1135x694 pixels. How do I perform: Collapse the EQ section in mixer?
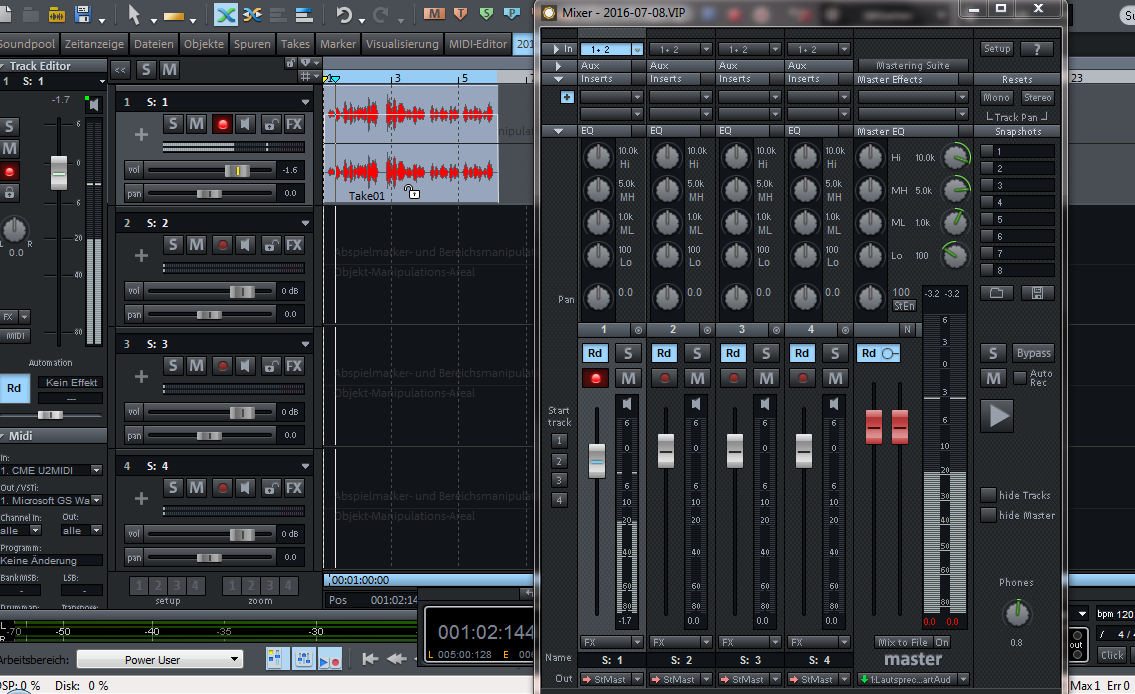click(558, 131)
